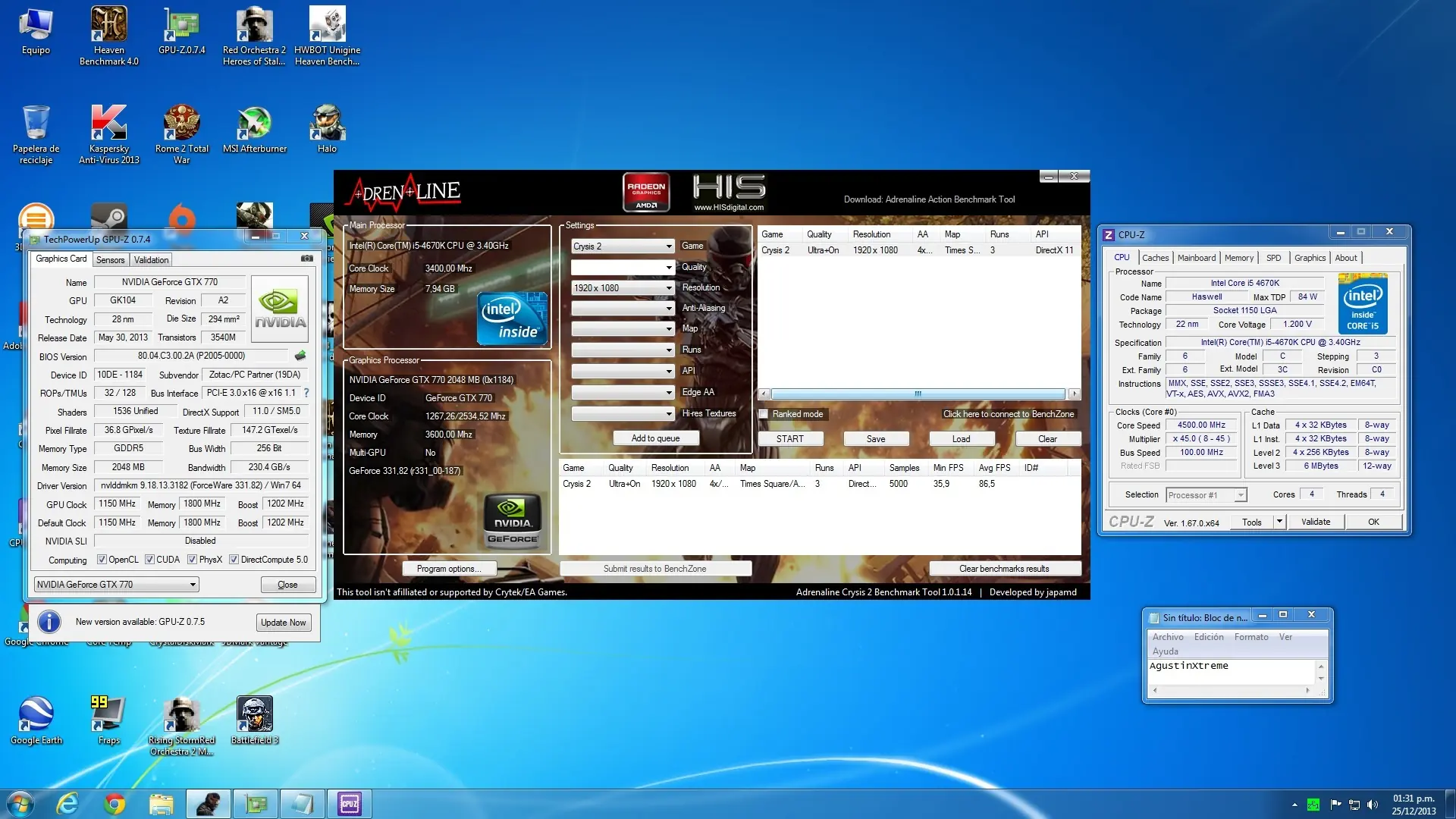Open Resolution dropdown showing 1920 x 1080
The width and height of the screenshot is (1456, 819).
[623, 288]
